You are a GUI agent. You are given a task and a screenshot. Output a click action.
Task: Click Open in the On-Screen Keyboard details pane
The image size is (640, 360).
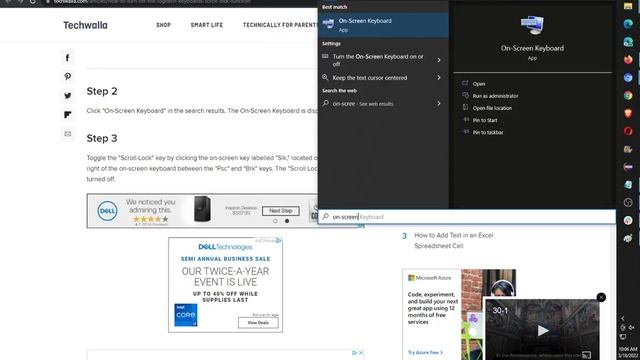pos(479,84)
